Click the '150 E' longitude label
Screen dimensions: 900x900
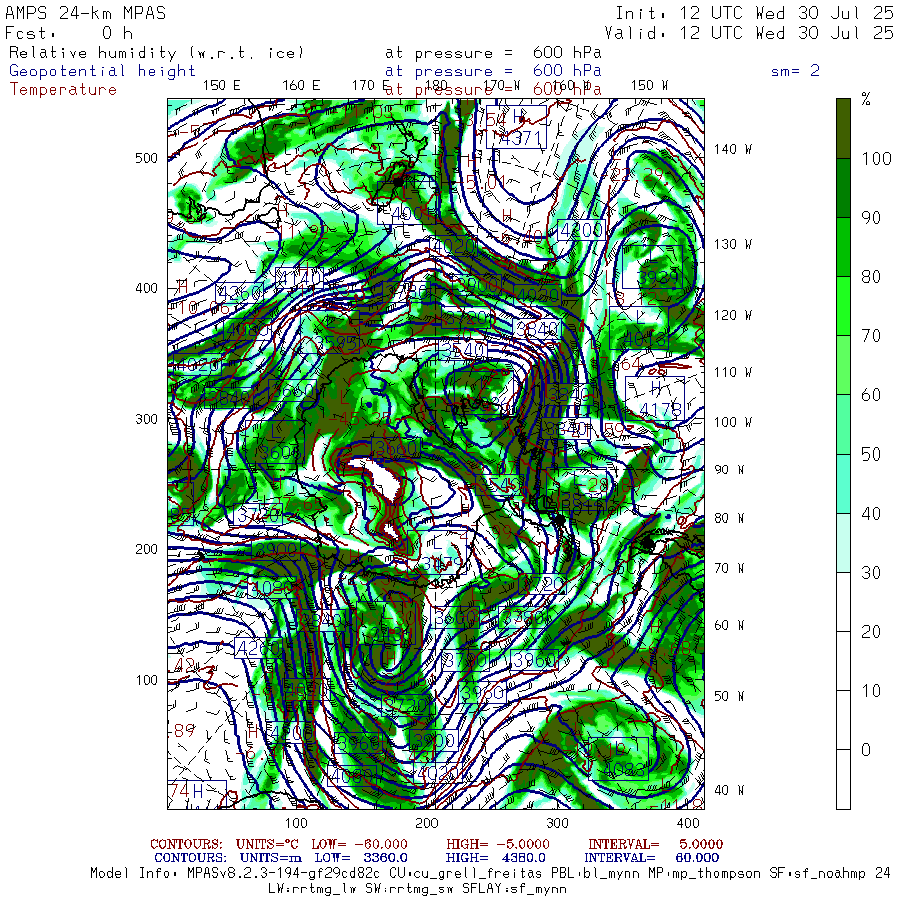(x=222, y=85)
